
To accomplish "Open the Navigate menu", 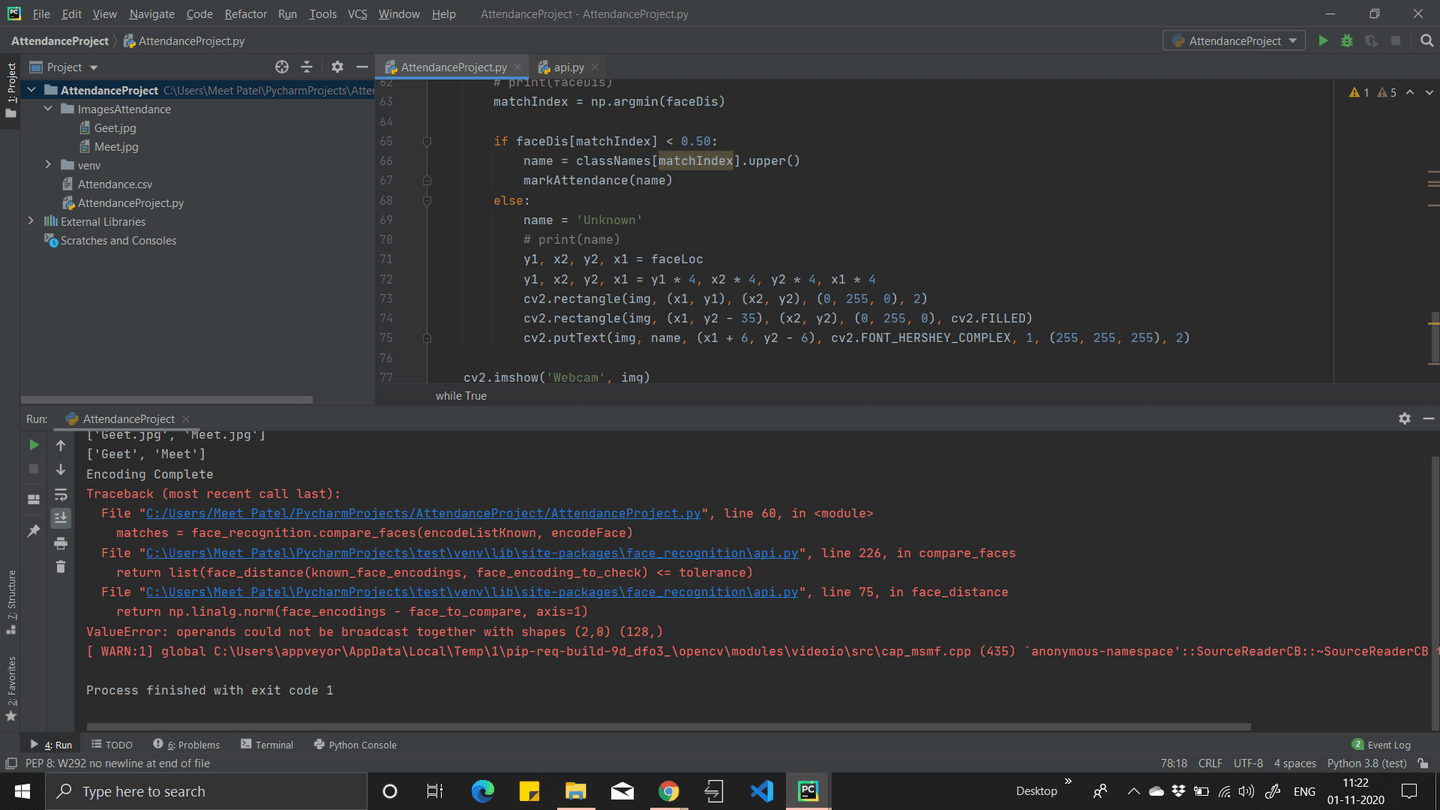I will (x=151, y=14).
